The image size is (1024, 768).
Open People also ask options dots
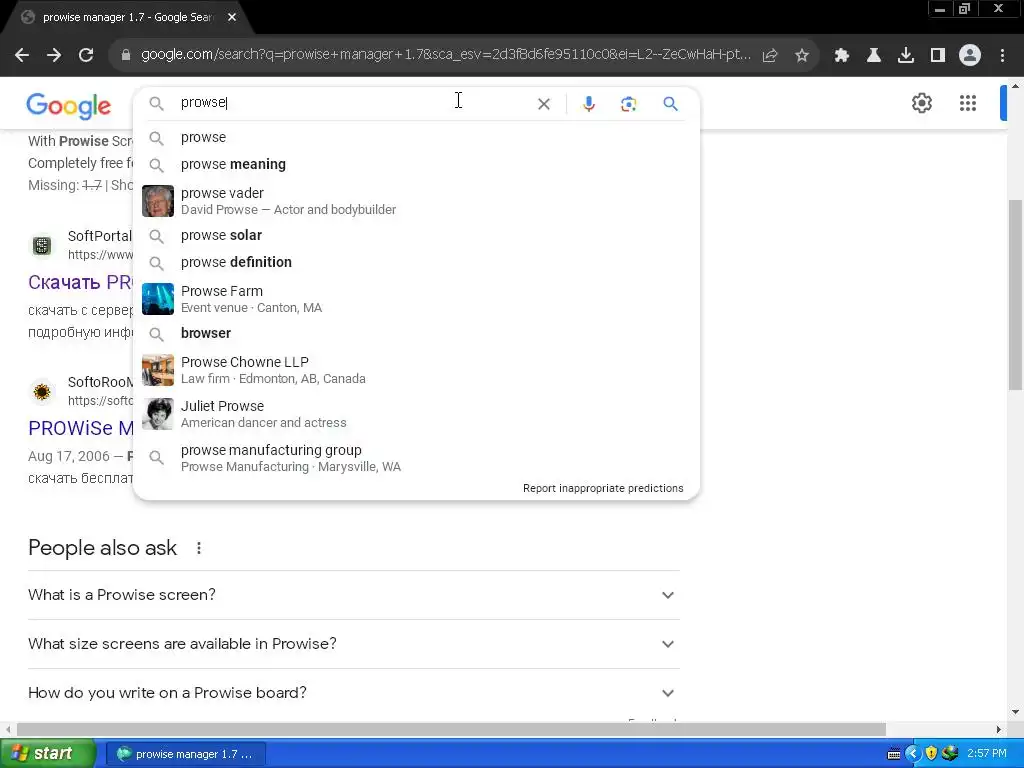coord(199,548)
